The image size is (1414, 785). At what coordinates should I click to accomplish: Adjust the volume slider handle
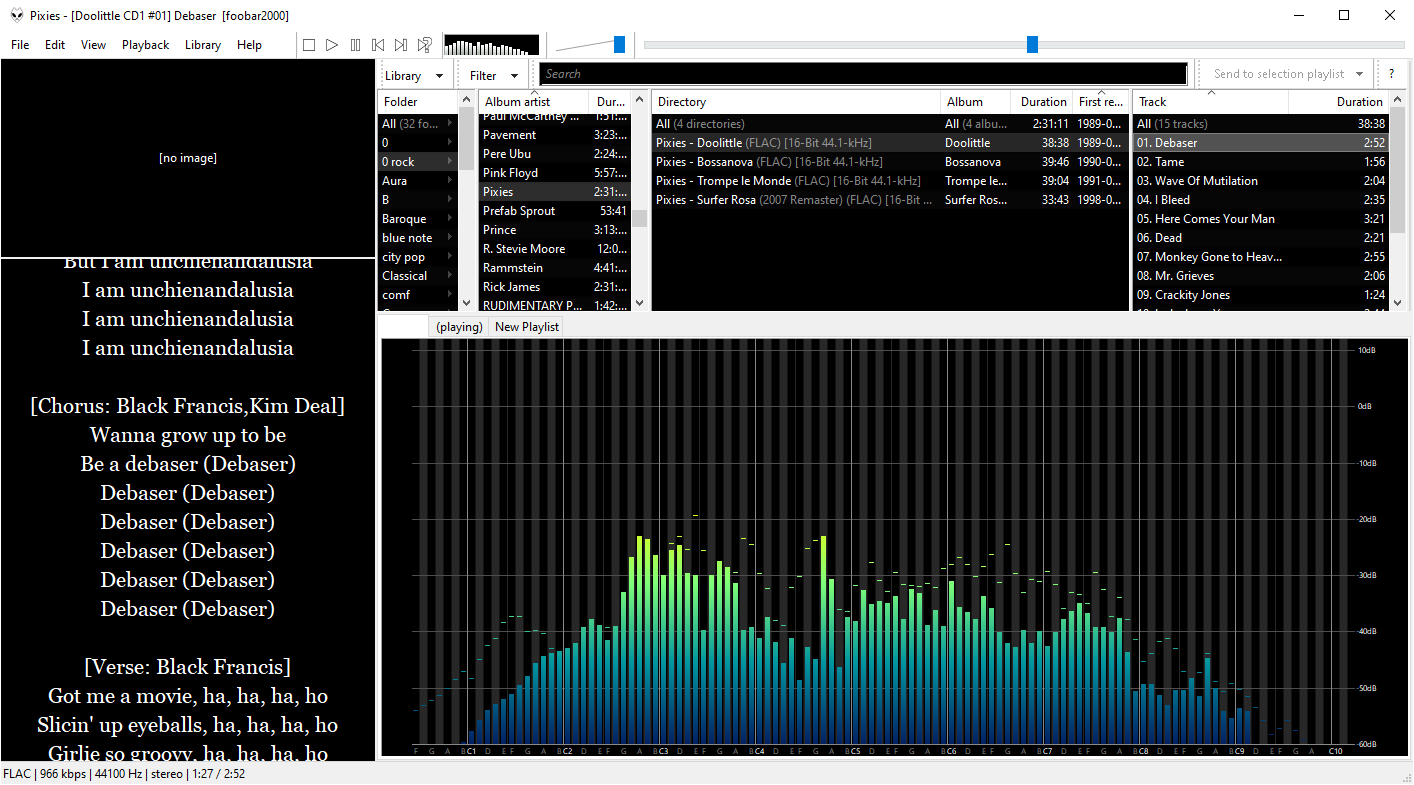(x=620, y=44)
